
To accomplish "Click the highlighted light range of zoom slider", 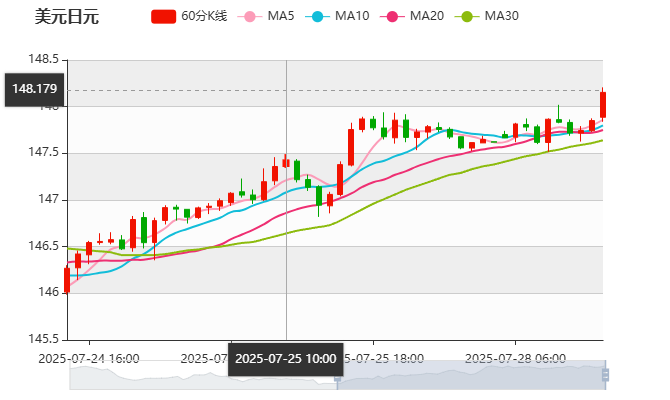I will pos(470,376).
